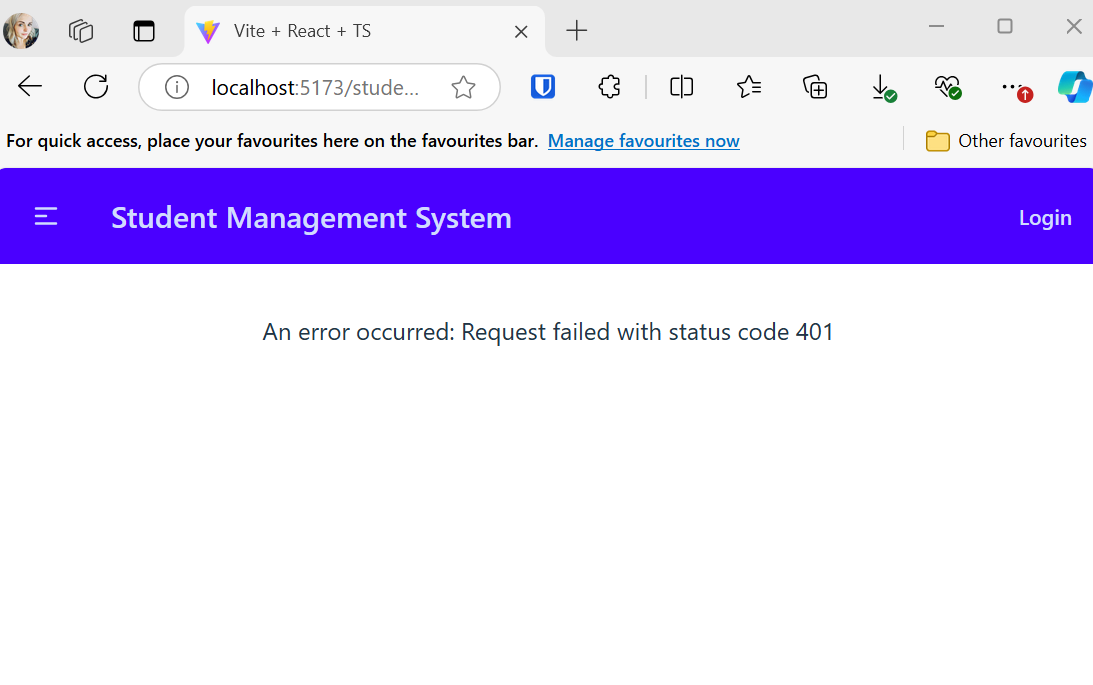The height and width of the screenshot is (685, 1093).
Task: Toggle vertical tabs layout
Action: coord(143,31)
